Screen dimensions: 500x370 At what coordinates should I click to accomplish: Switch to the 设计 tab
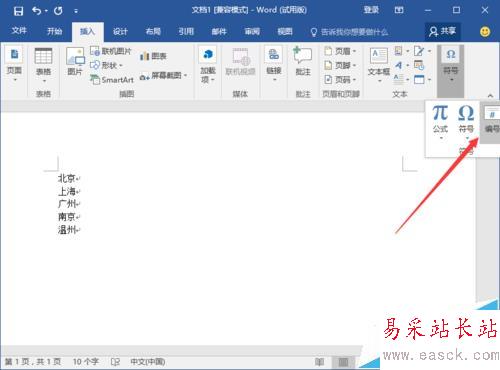(120, 31)
